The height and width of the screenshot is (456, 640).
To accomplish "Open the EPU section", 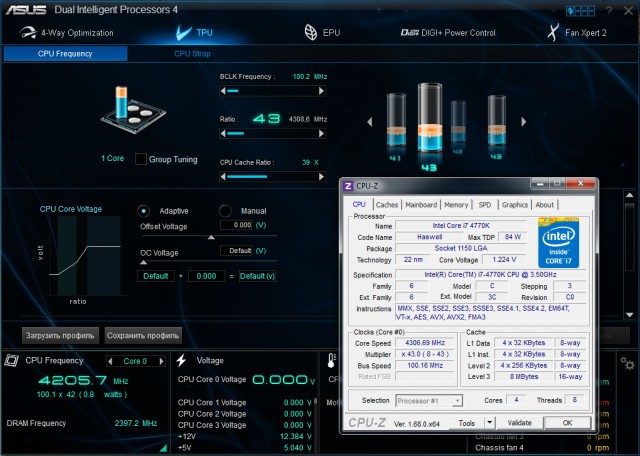I will point(322,33).
